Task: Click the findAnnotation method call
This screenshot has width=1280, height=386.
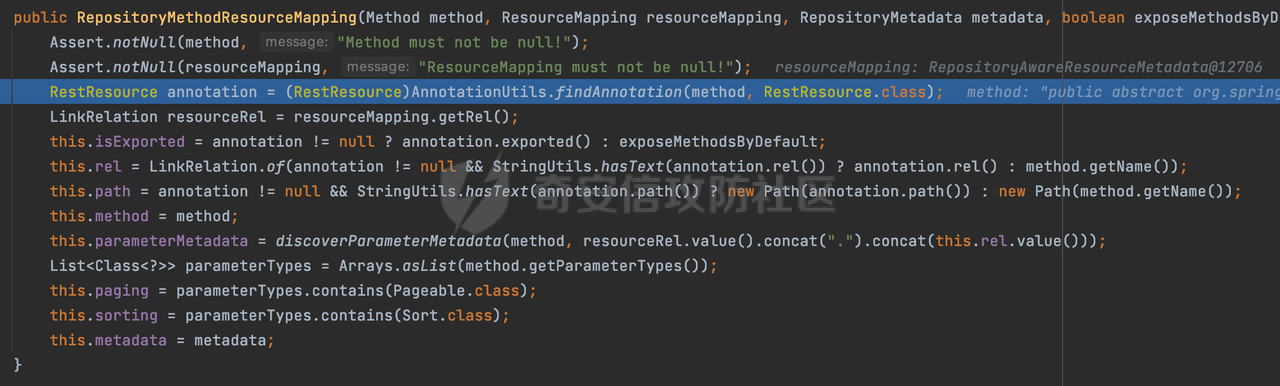Action: tap(621, 92)
